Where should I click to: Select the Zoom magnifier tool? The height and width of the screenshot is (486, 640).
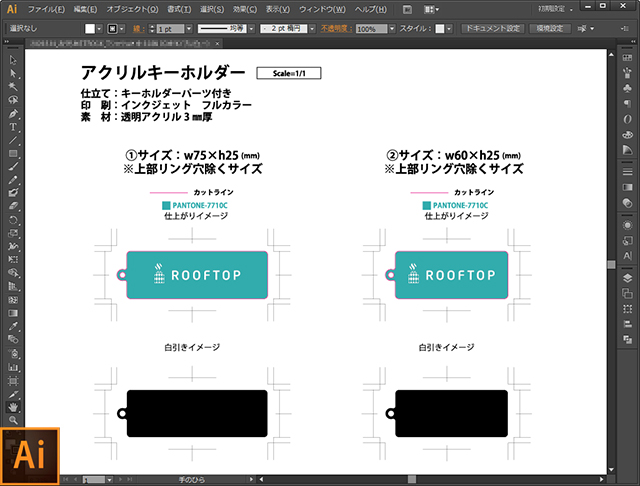coord(13,420)
